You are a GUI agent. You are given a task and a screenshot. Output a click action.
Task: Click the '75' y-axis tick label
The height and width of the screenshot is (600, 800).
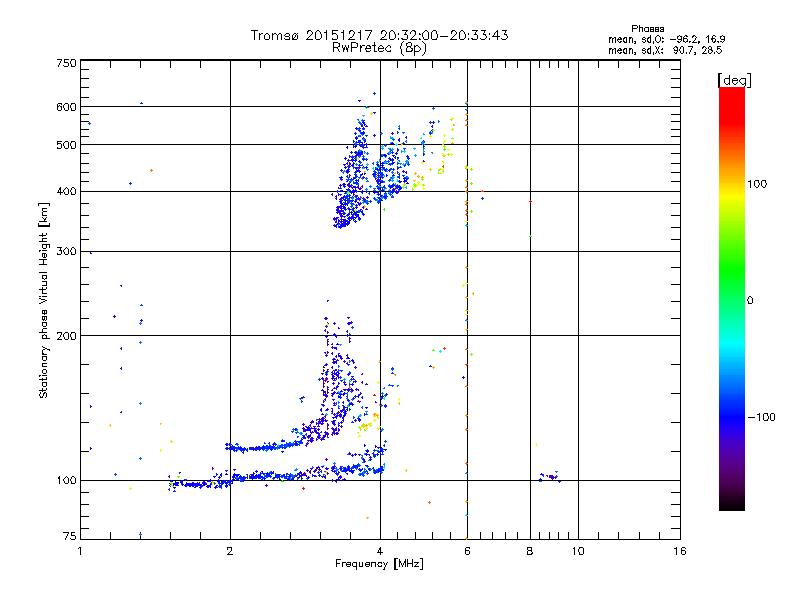pos(70,536)
